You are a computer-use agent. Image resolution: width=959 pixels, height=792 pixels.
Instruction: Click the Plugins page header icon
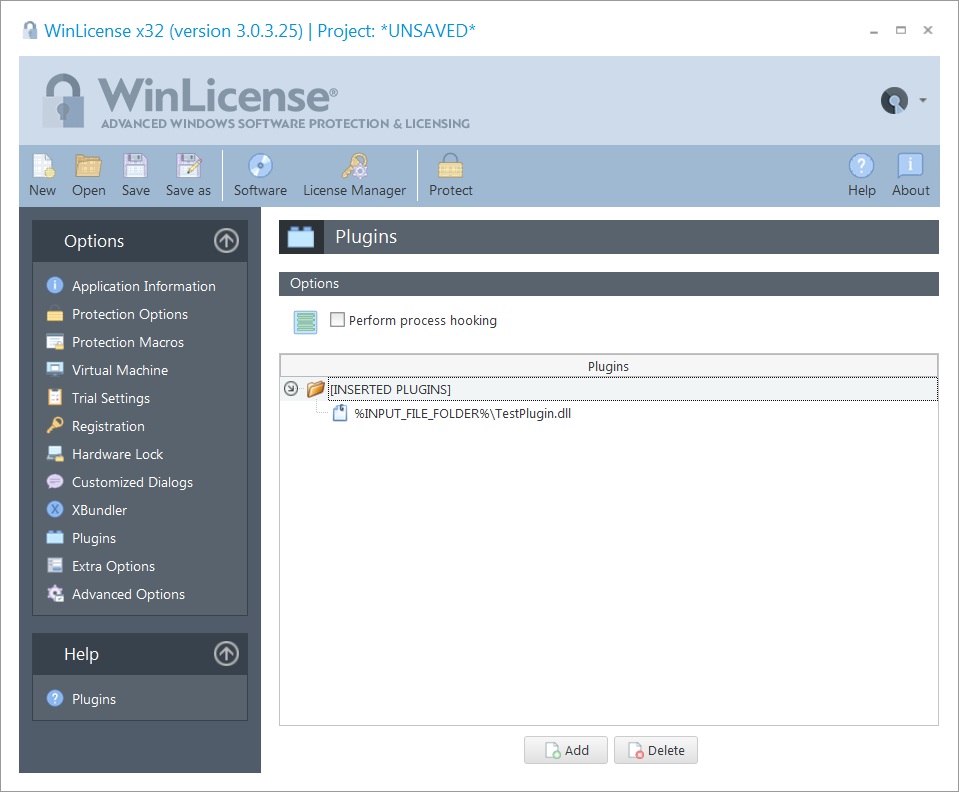point(301,237)
